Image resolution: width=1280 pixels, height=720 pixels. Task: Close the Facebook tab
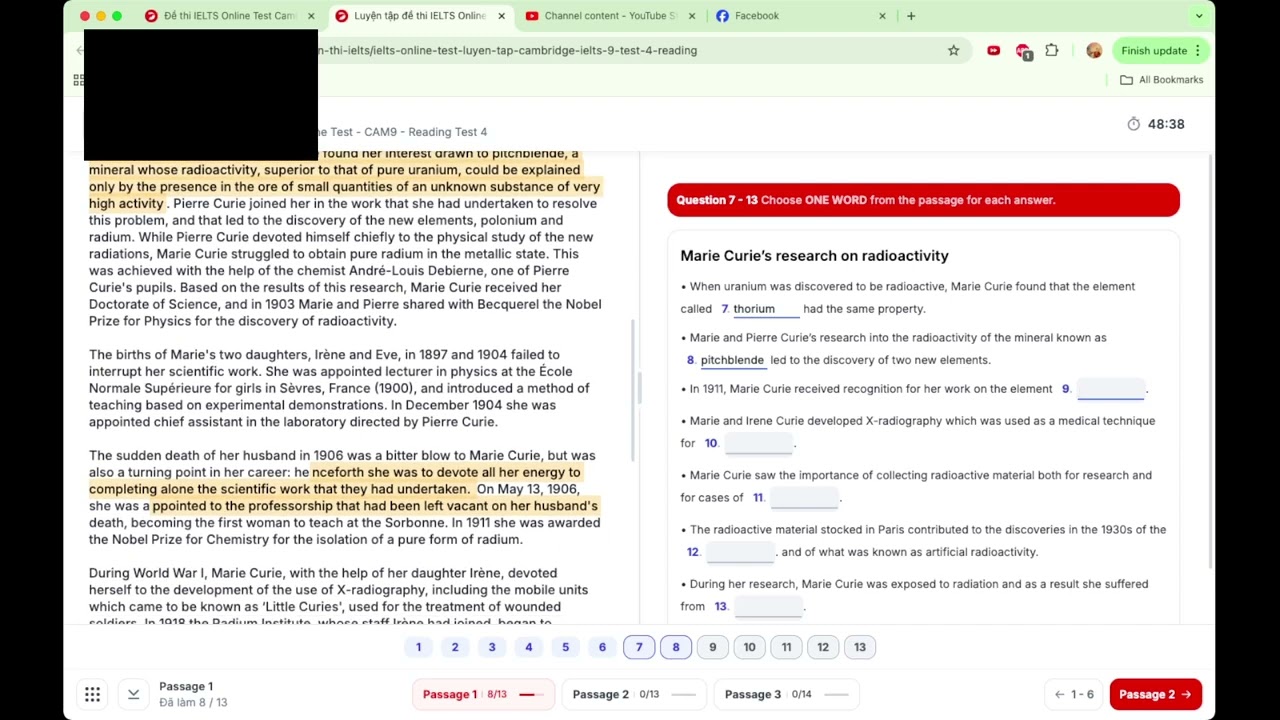[x=882, y=16]
